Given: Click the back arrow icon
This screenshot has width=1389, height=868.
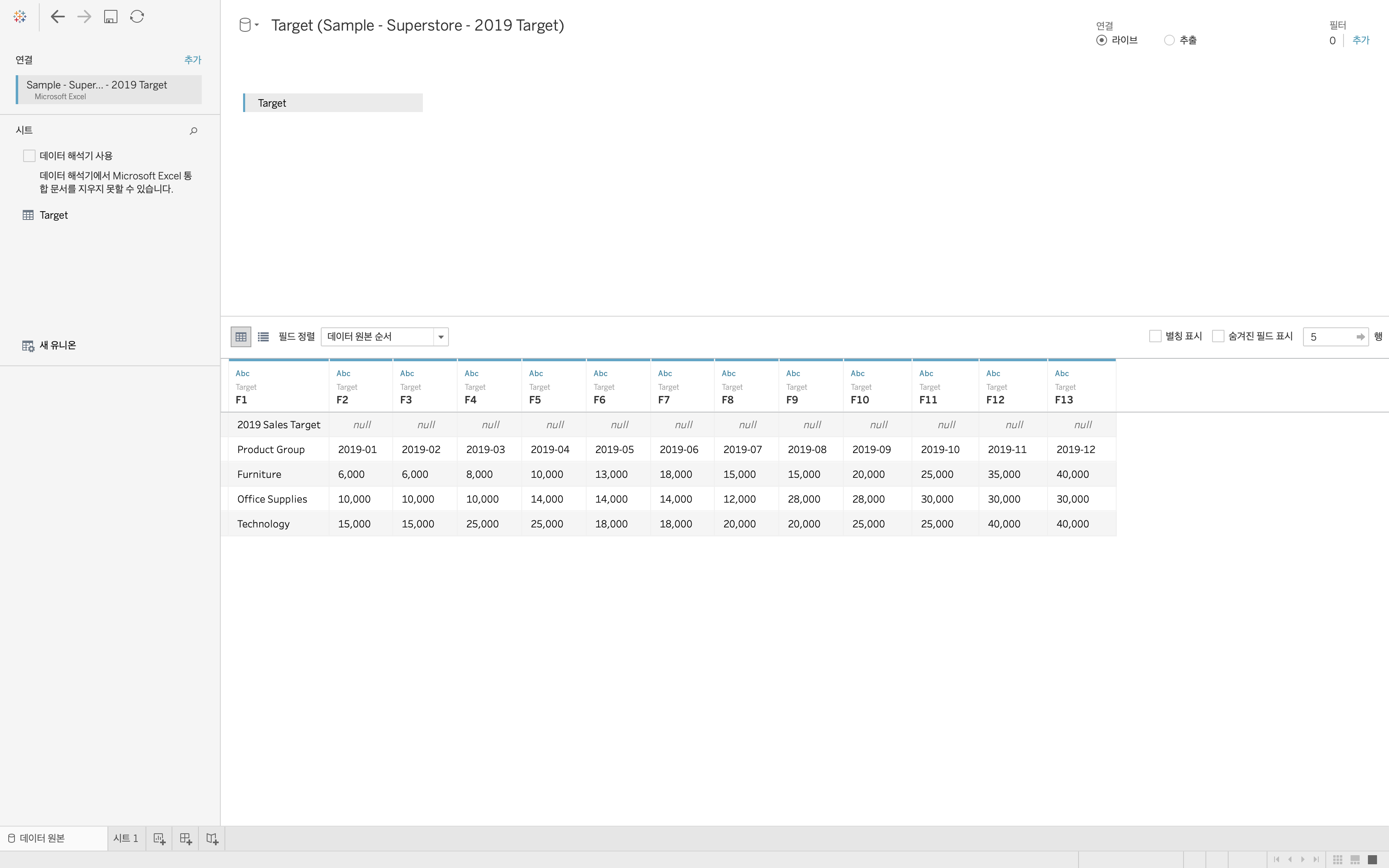Looking at the screenshot, I should click(57, 17).
